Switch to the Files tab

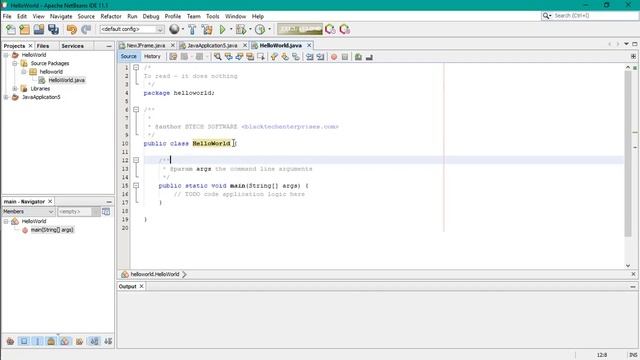43,46
